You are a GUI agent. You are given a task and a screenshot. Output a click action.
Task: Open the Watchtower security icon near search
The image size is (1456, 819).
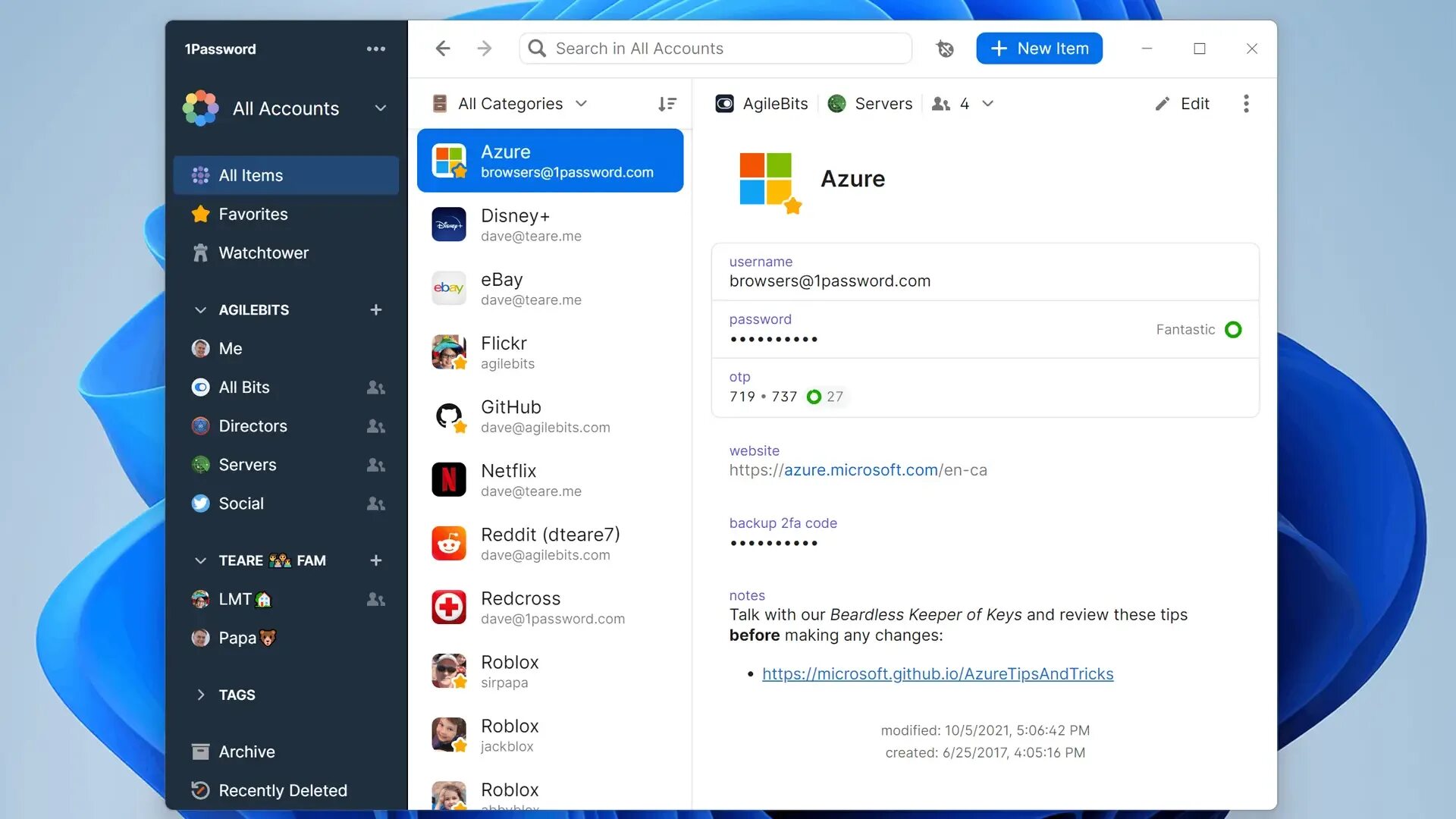pos(945,49)
